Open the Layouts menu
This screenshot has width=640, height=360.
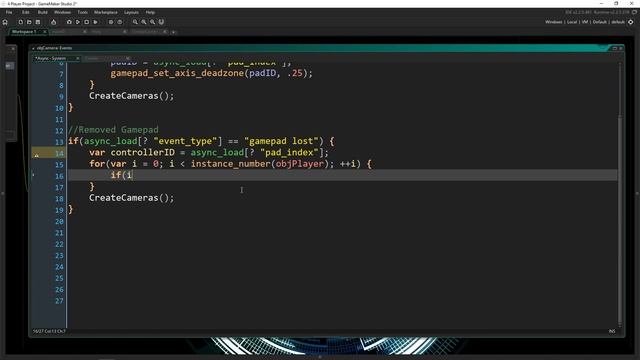(x=131, y=12)
